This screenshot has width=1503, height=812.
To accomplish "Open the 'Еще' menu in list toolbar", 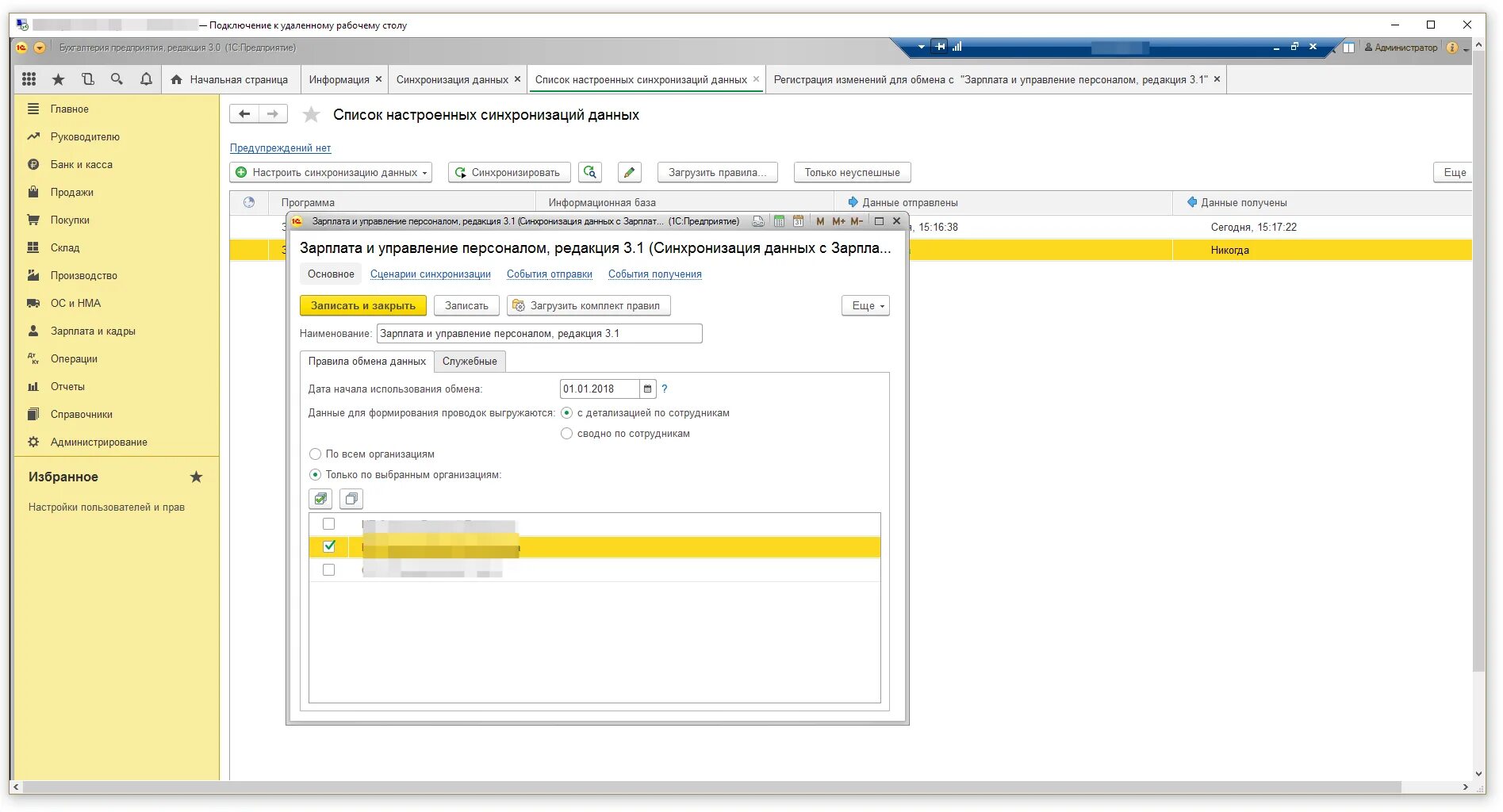I will 1454,172.
